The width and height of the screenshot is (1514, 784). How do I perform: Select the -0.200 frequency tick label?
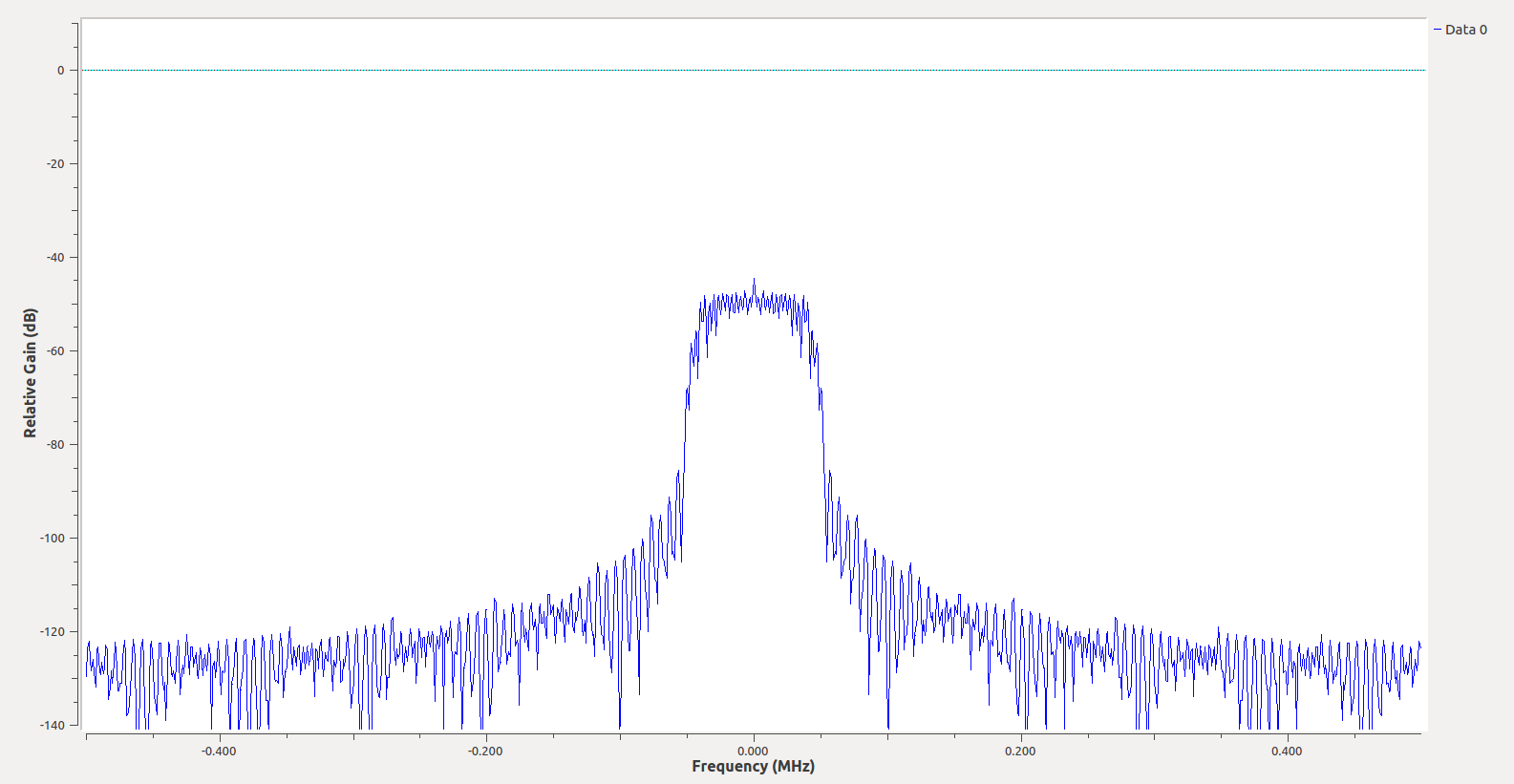(x=485, y=751)
